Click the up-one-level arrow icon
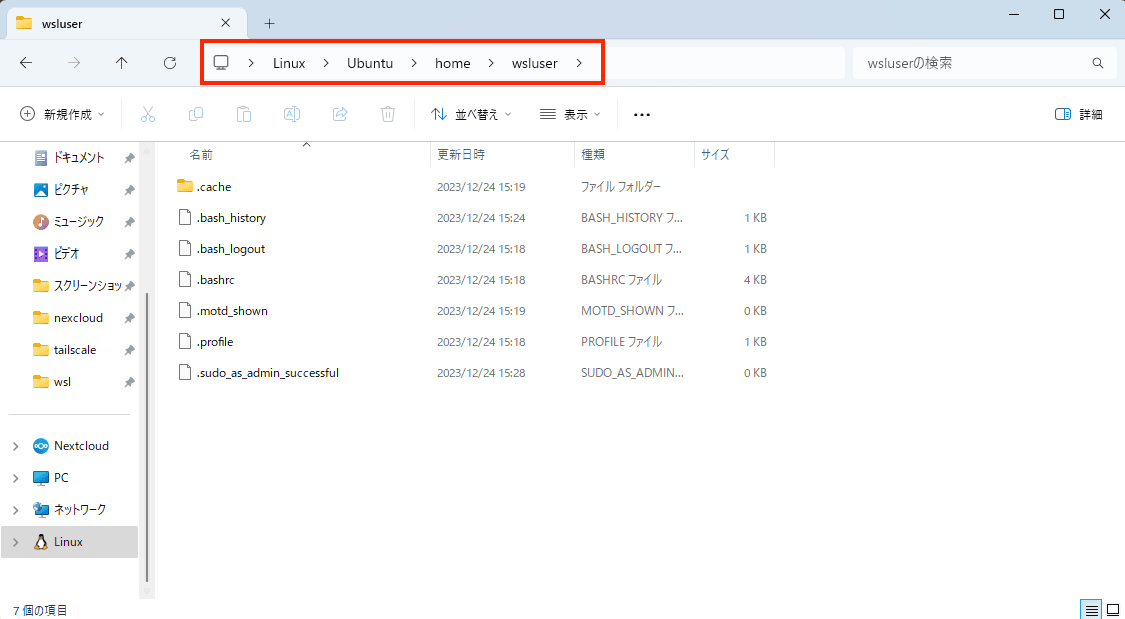Viewport: 1125px width, 619px height. 122,62
